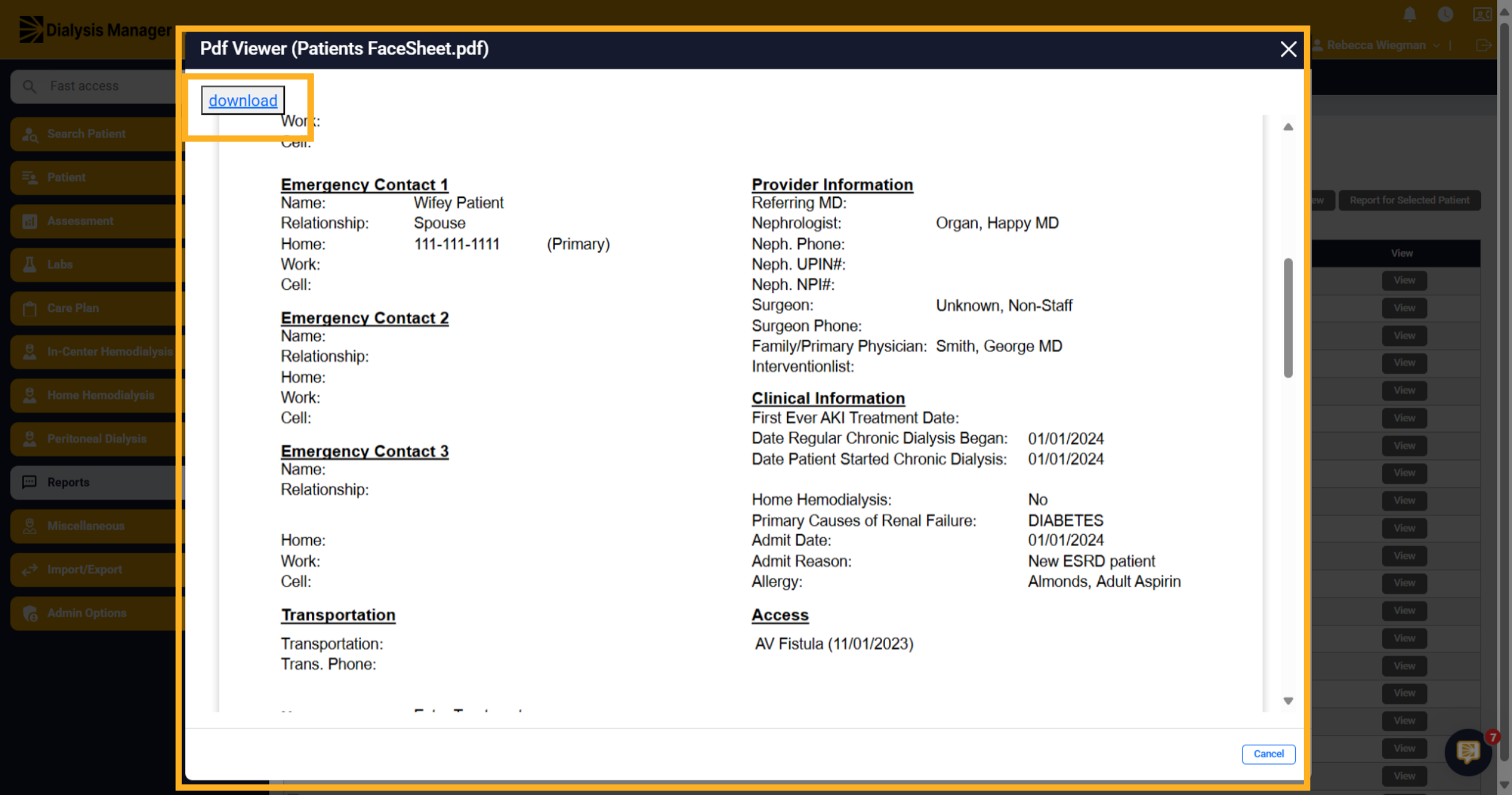Click the magnifier icon in Fast access

point(29,86)
